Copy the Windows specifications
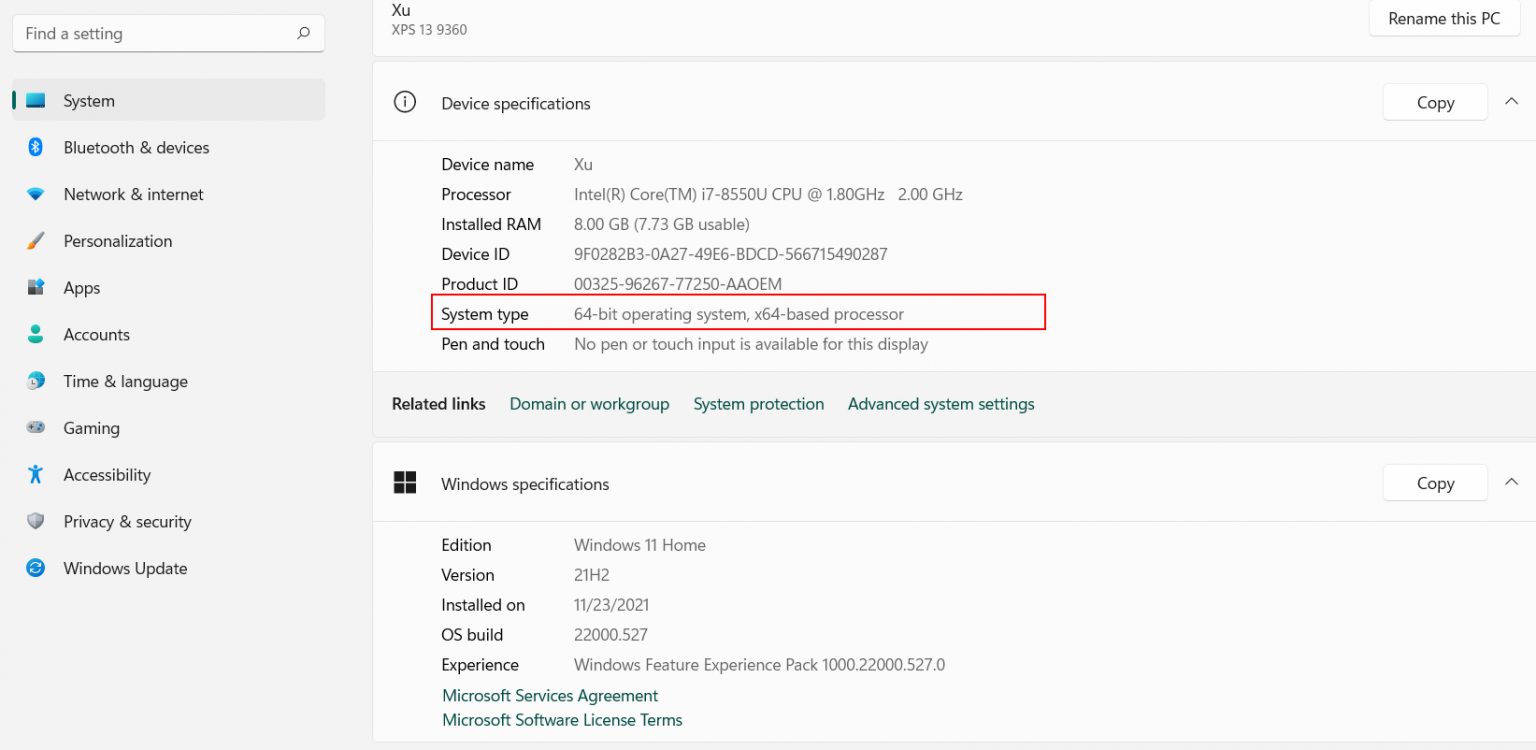The height and width of the screenshot is (750, 1536). (1435, 484)
